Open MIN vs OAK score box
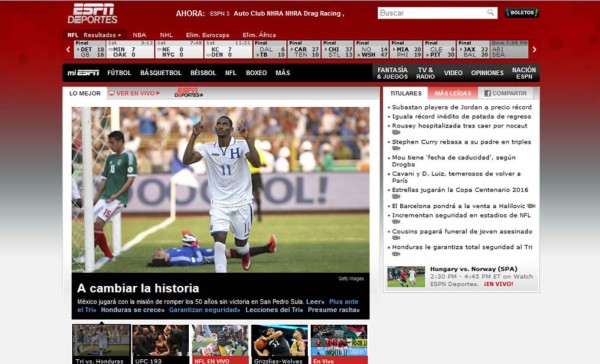The image size is (600, 364). tap(130, 49)
